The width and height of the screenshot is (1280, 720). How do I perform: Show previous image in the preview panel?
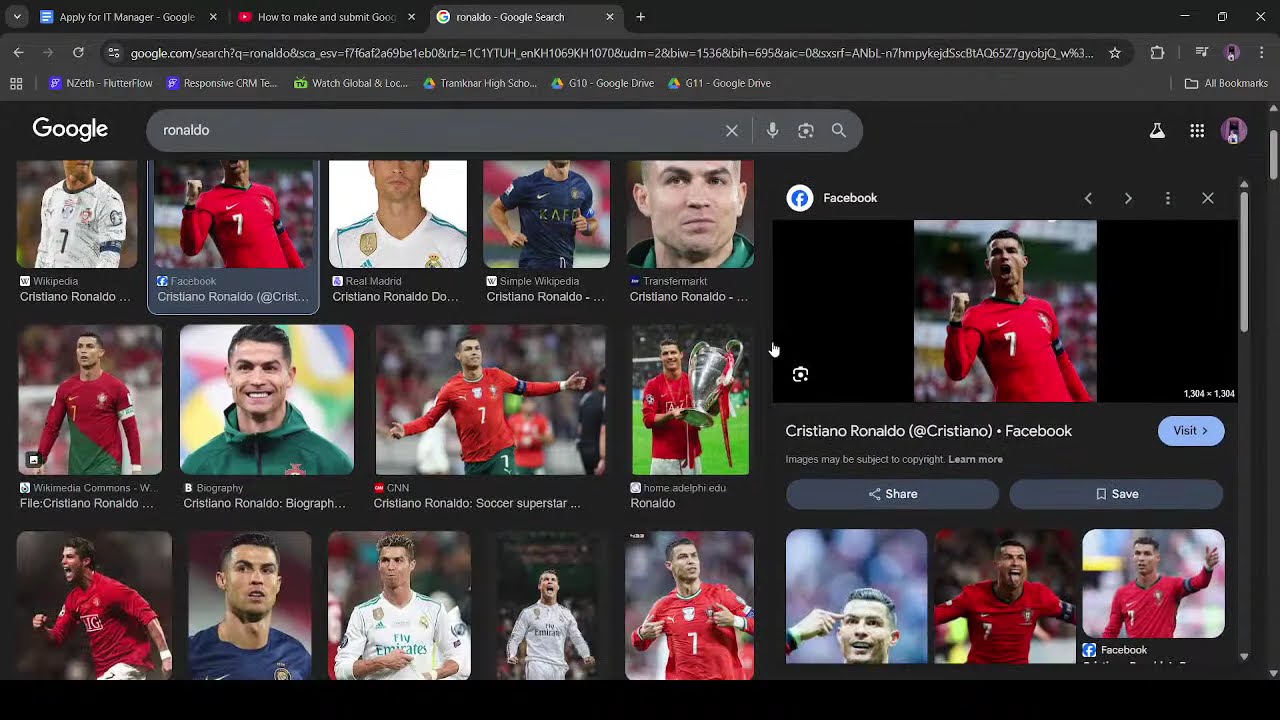coord(1088,198)
